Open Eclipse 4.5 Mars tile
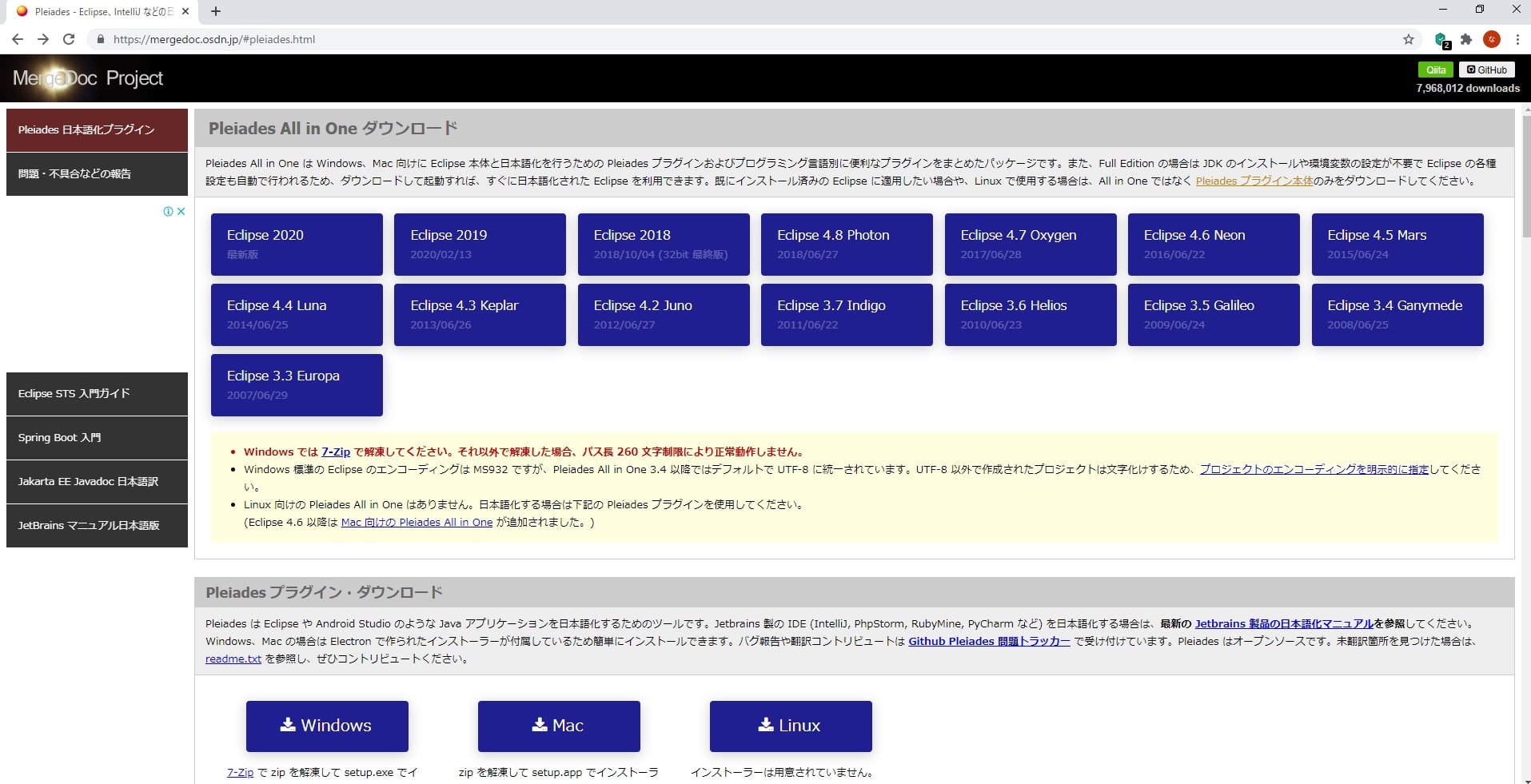 pos(1397,244)
